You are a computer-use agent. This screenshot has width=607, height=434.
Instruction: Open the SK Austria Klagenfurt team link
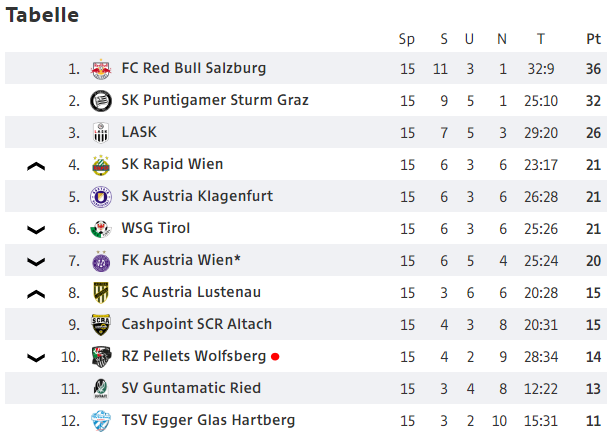[197, 196]
